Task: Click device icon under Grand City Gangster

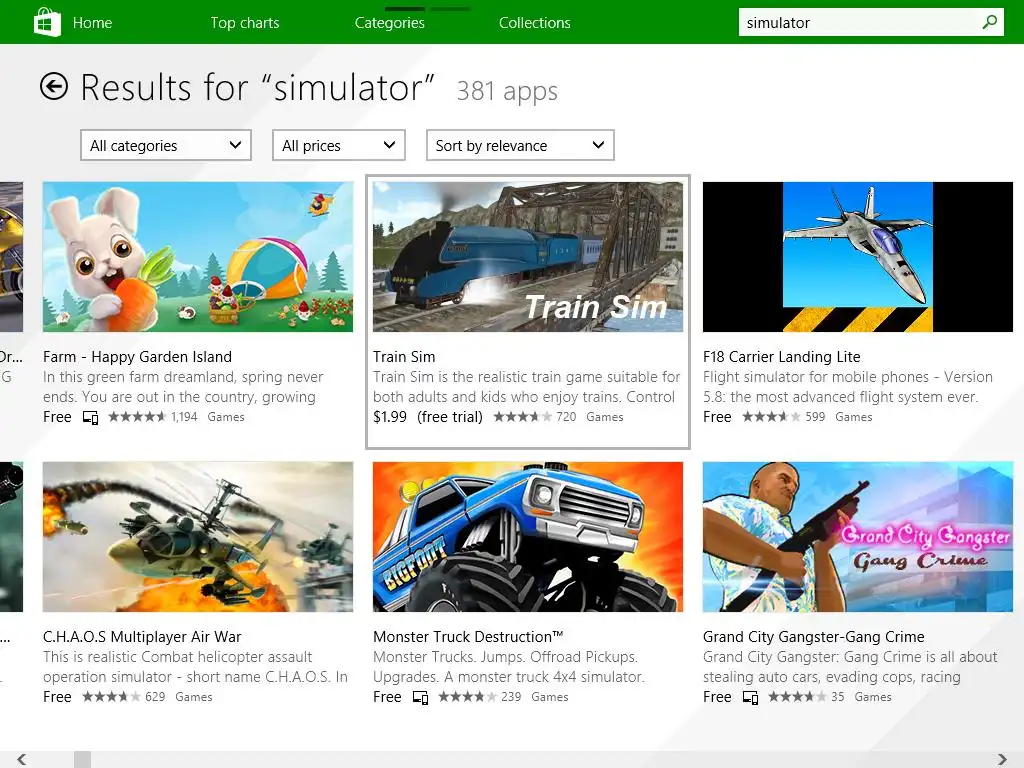Action: (750, 697)
